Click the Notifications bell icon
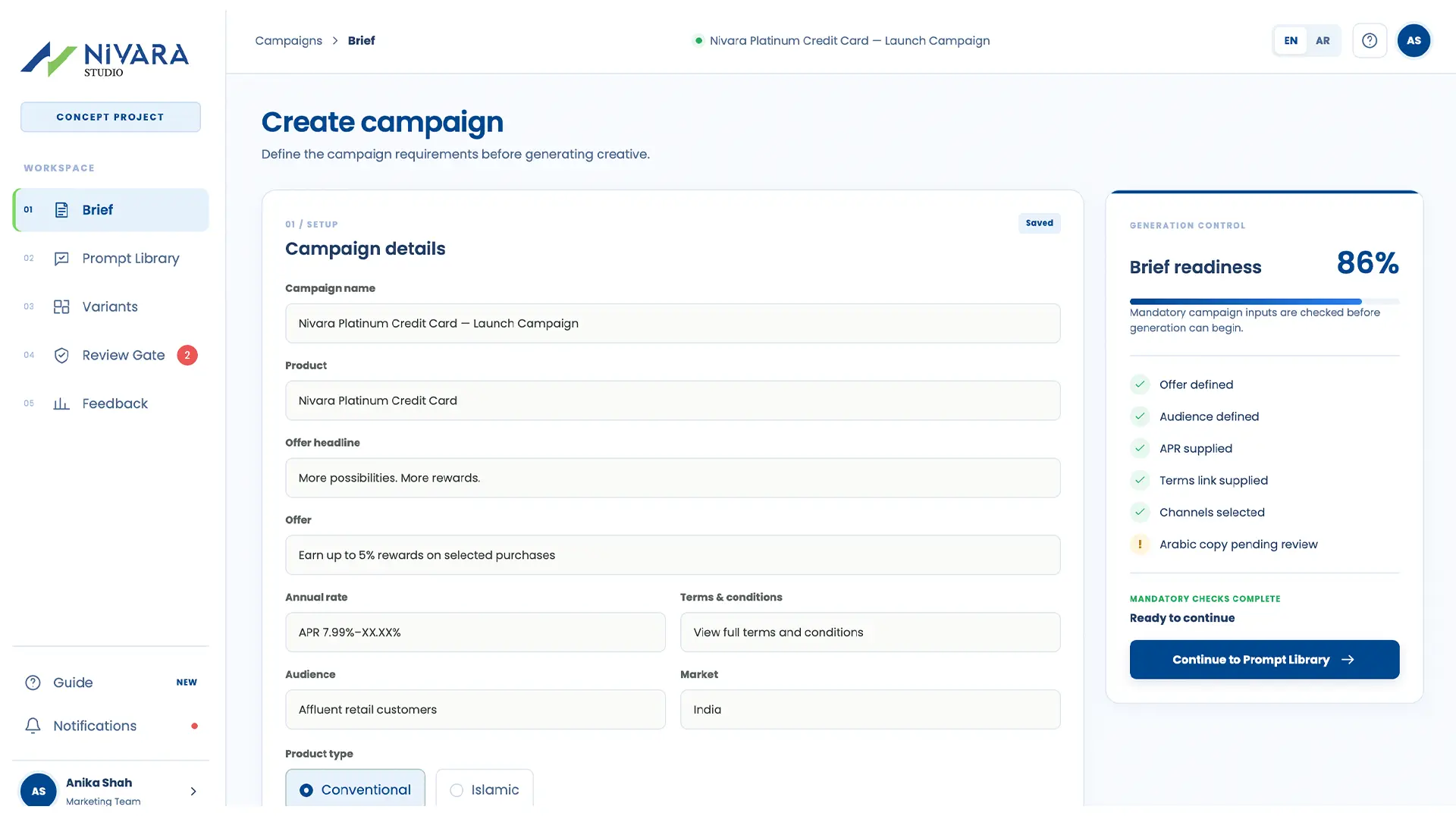The height and width of the screenshot is (819, 1456). 33,726
